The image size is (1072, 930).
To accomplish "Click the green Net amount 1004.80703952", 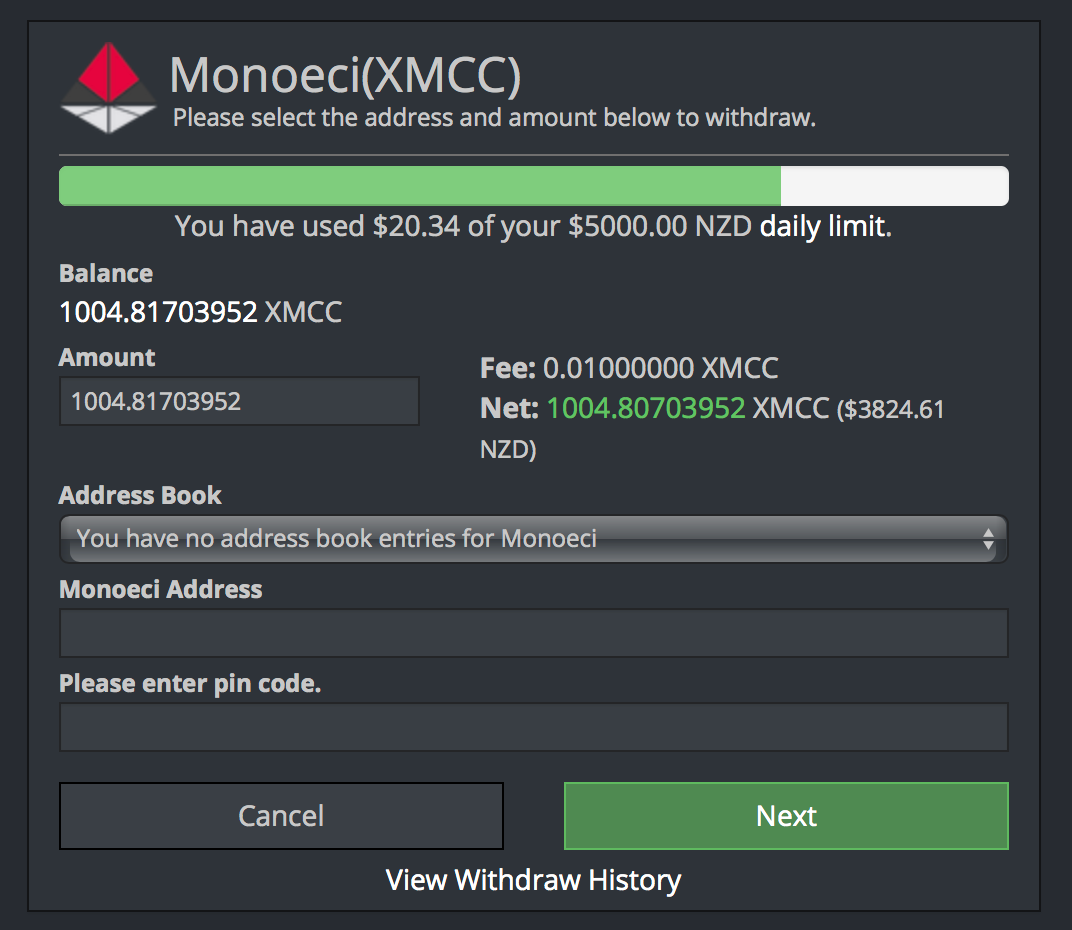I will 645,408.
